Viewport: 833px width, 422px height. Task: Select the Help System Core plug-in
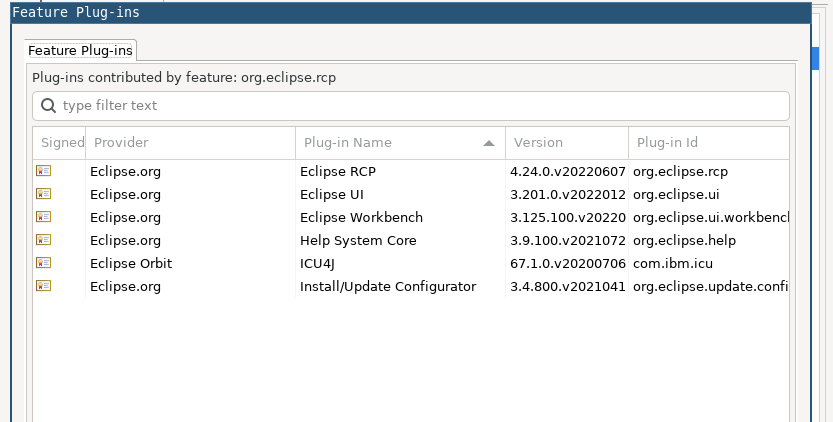pos(358,240)
